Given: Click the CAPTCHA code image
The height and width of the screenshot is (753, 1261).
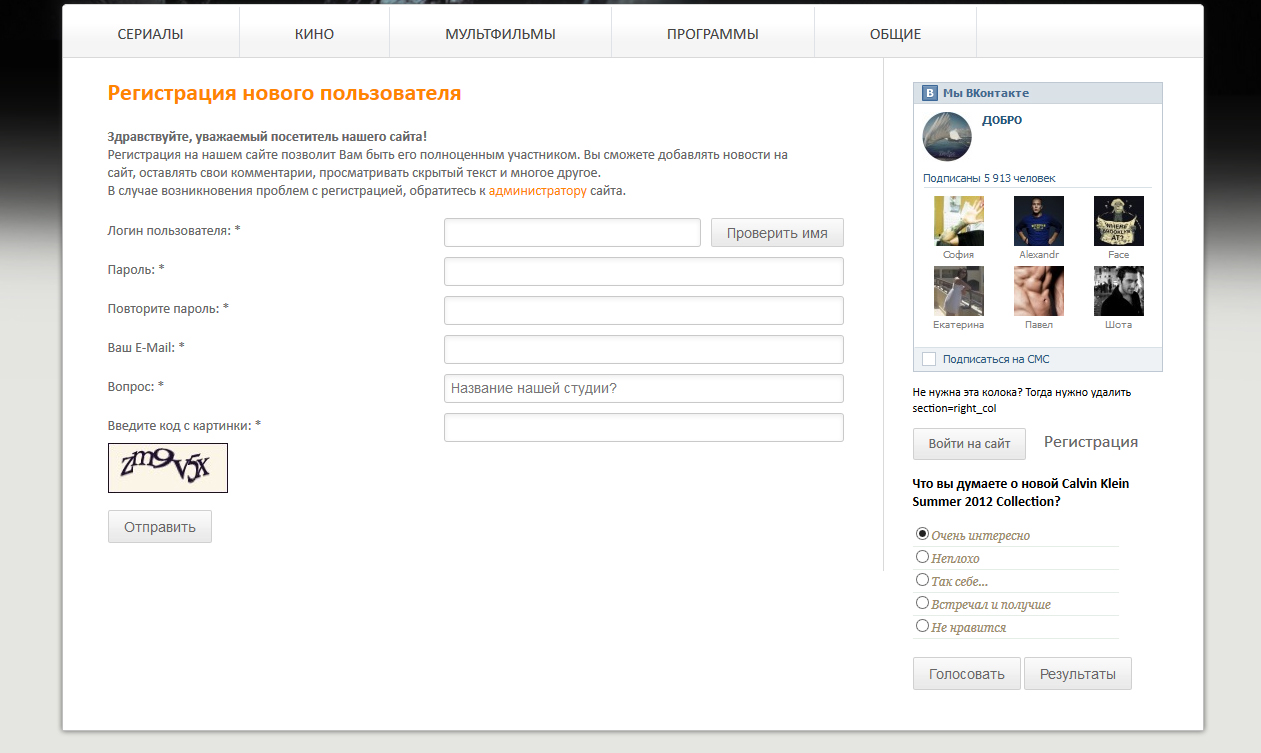Looking at the screenshot, I should click(167, 467).
